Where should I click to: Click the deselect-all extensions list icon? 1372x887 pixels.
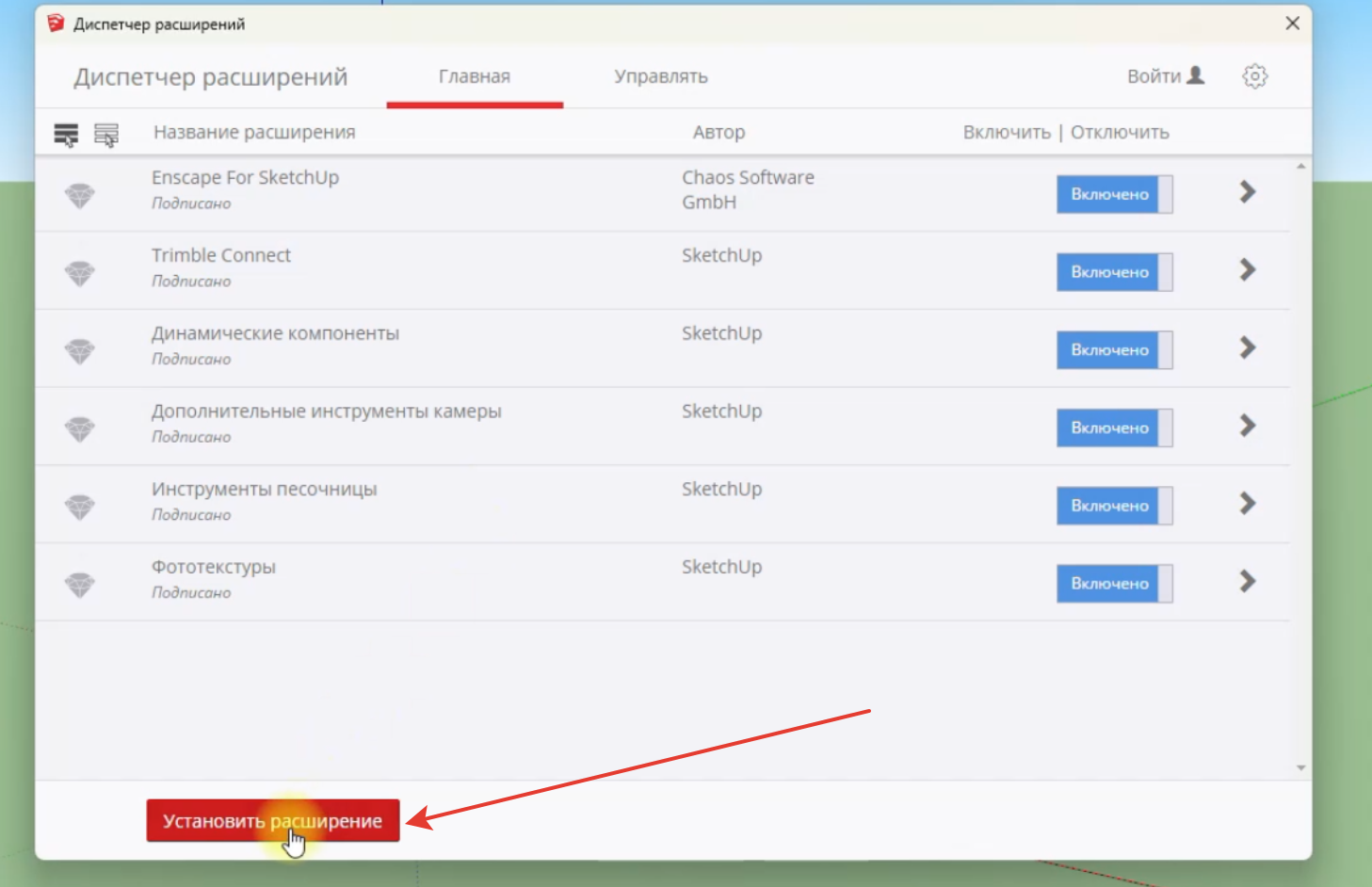coord(106,135)
